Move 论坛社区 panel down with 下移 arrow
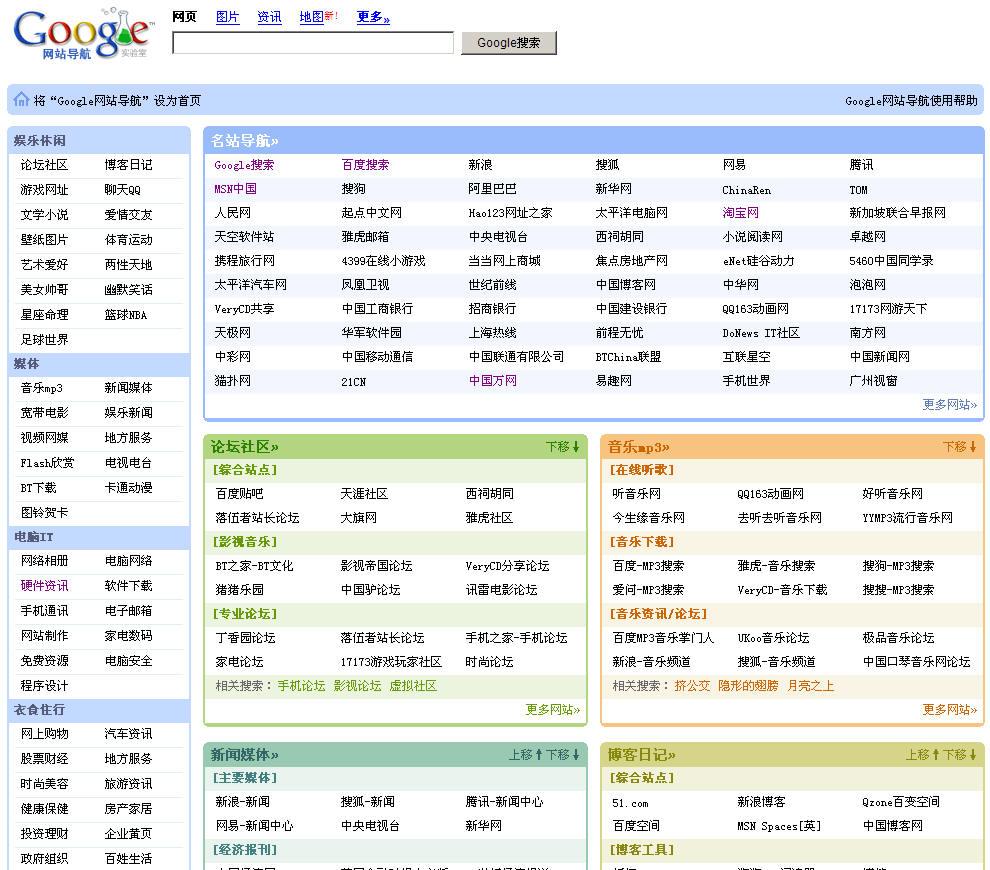The height and width of the screenshot is (870, 990). click(x=563, y=447)
